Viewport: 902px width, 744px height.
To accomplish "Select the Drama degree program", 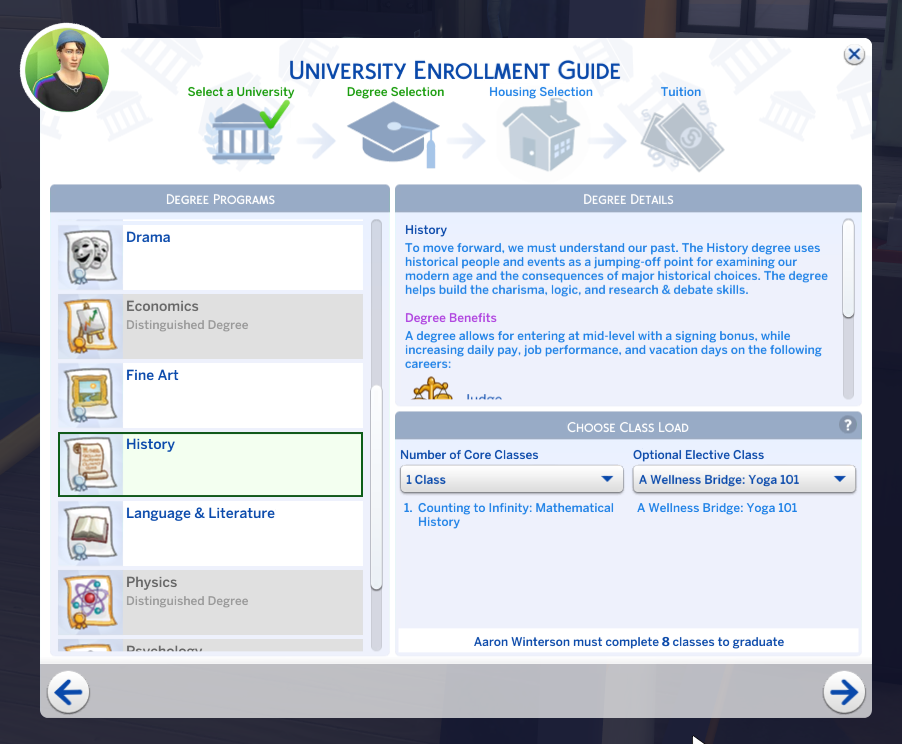I will tap(211, 257).
